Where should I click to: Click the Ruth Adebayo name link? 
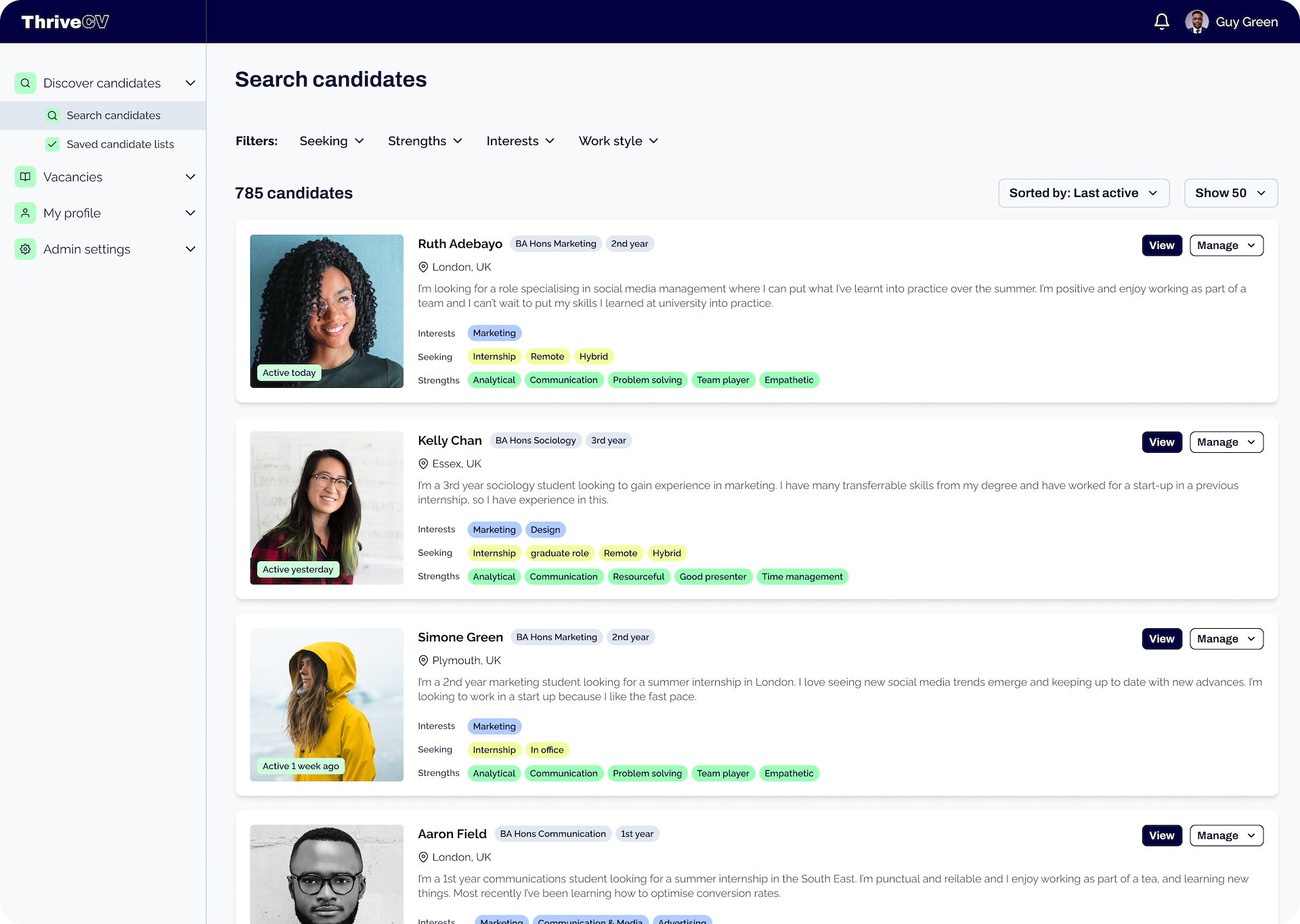pyautogui.click(x=460, y=244)
